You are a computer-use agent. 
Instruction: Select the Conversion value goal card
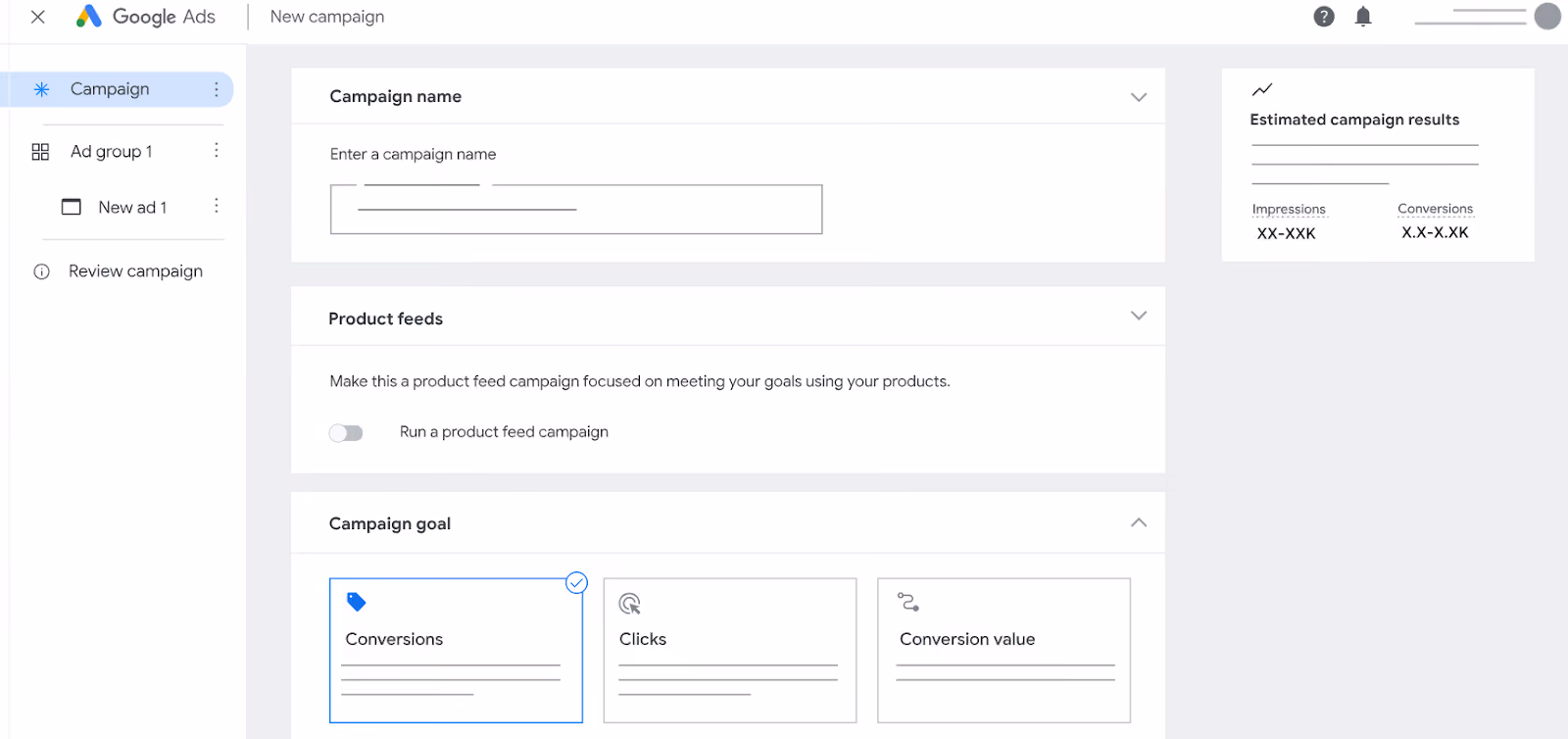[1004, 651]
